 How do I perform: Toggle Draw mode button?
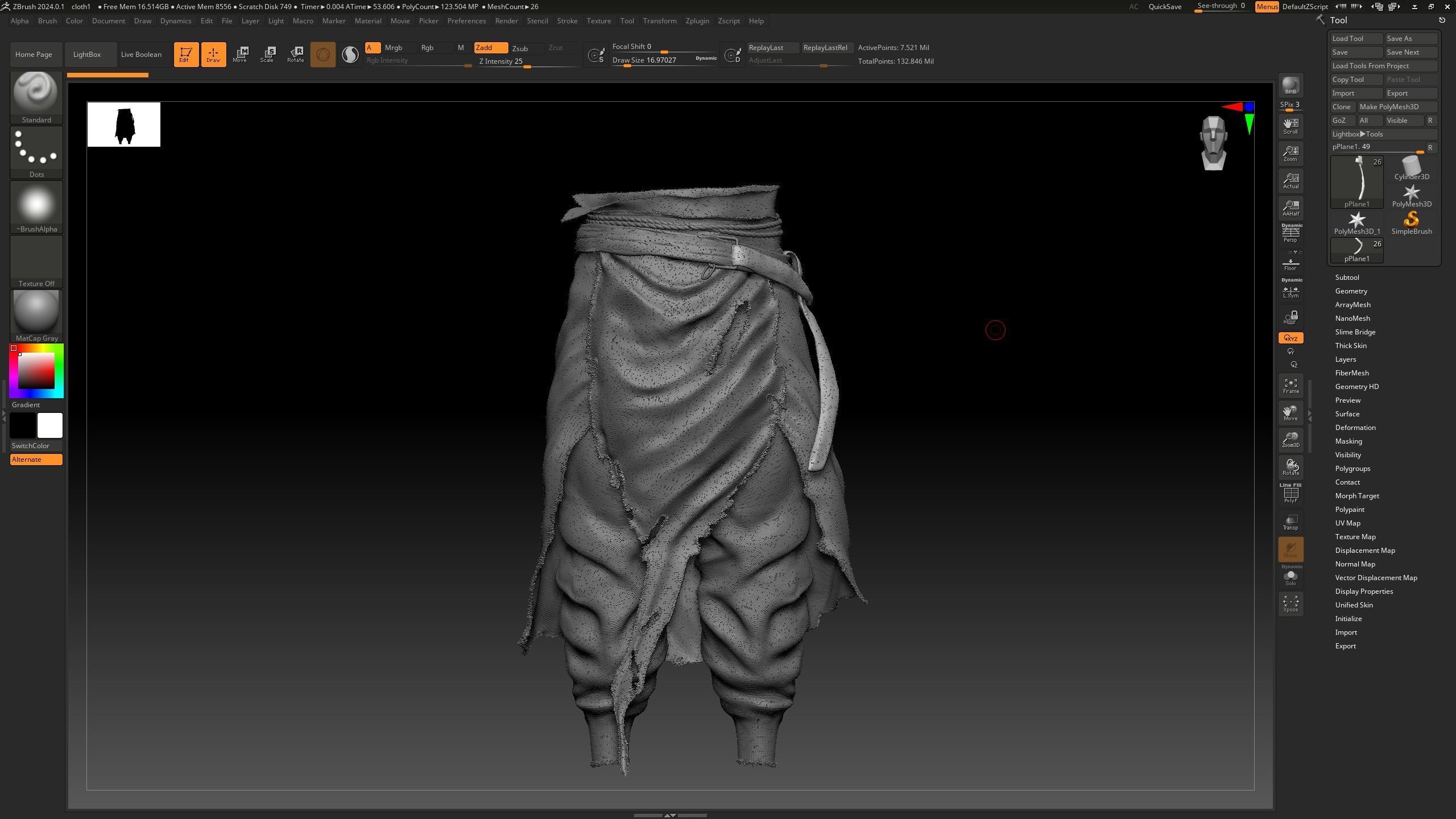(x=213, y=55)
